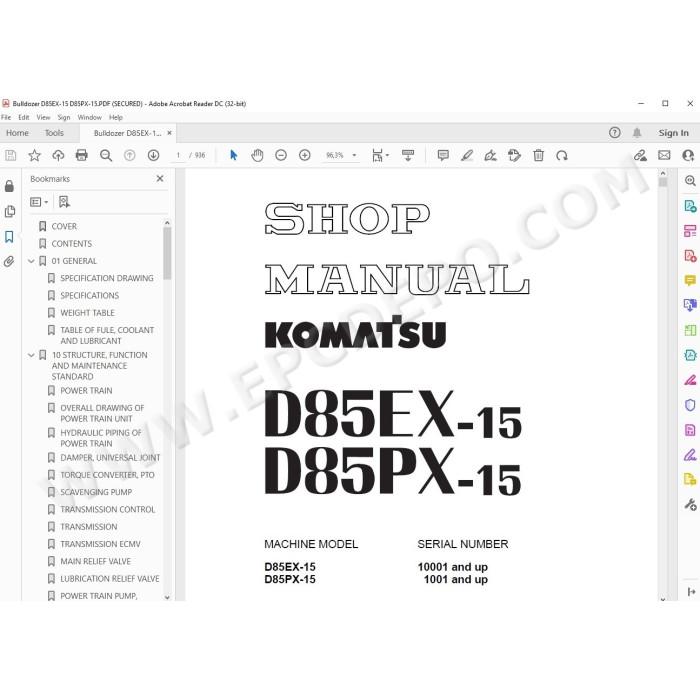Click the Sign In button
This screenshot has width=700, height=700.
[673, 133]
